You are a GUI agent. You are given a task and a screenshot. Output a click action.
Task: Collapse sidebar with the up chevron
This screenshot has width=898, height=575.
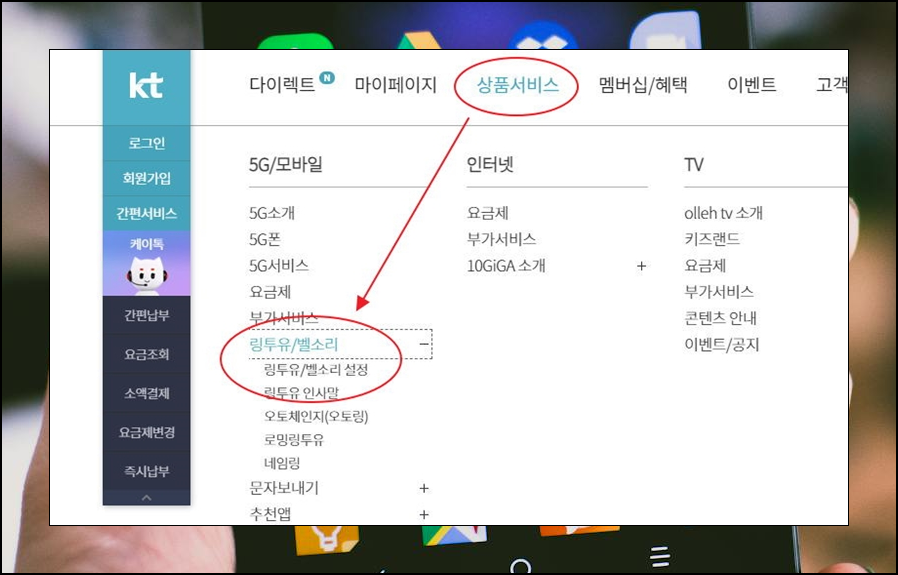(x=147, y=498)
